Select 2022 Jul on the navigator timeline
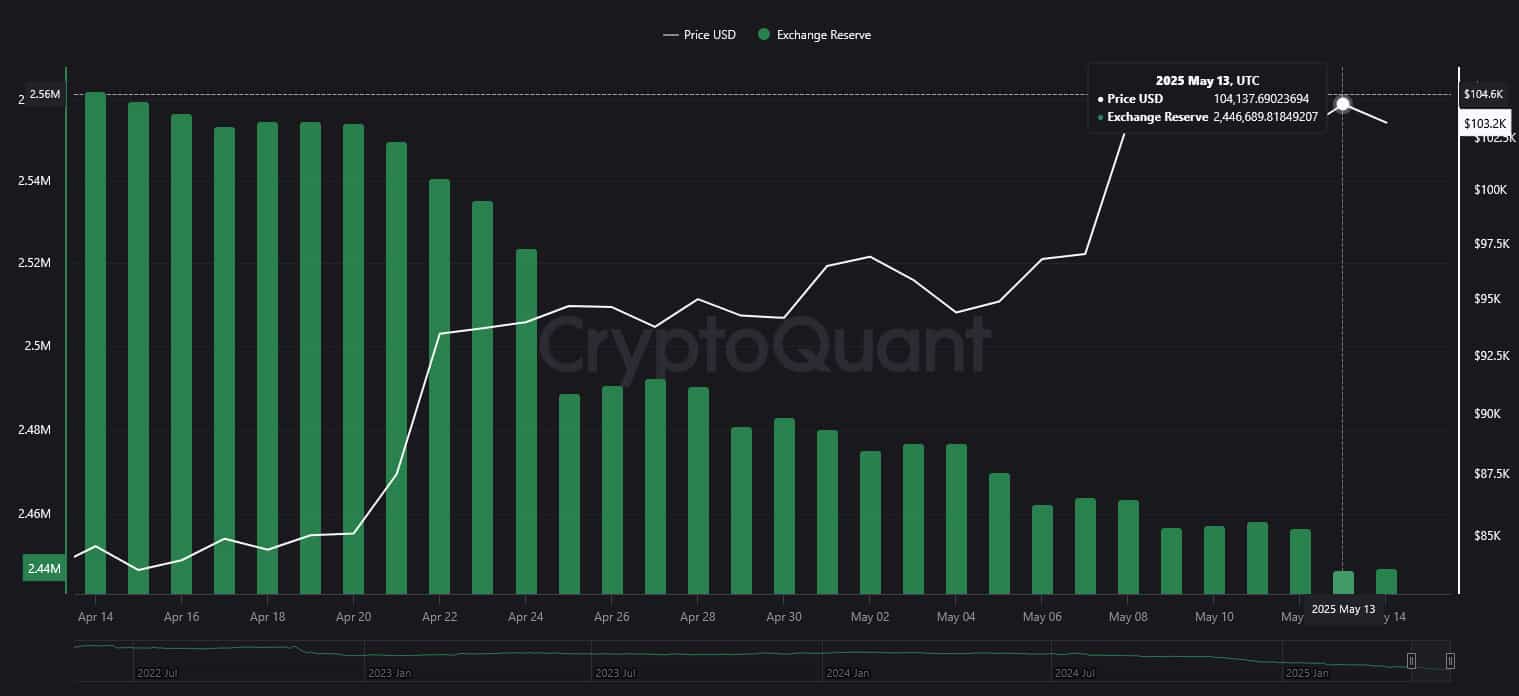 [157, 673]
